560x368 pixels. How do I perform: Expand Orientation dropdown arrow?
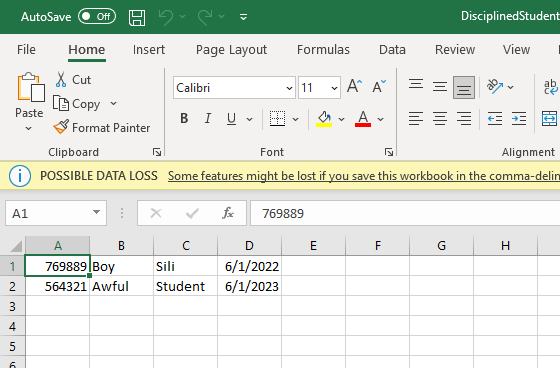pyautogui.click(x=511, y=87)
